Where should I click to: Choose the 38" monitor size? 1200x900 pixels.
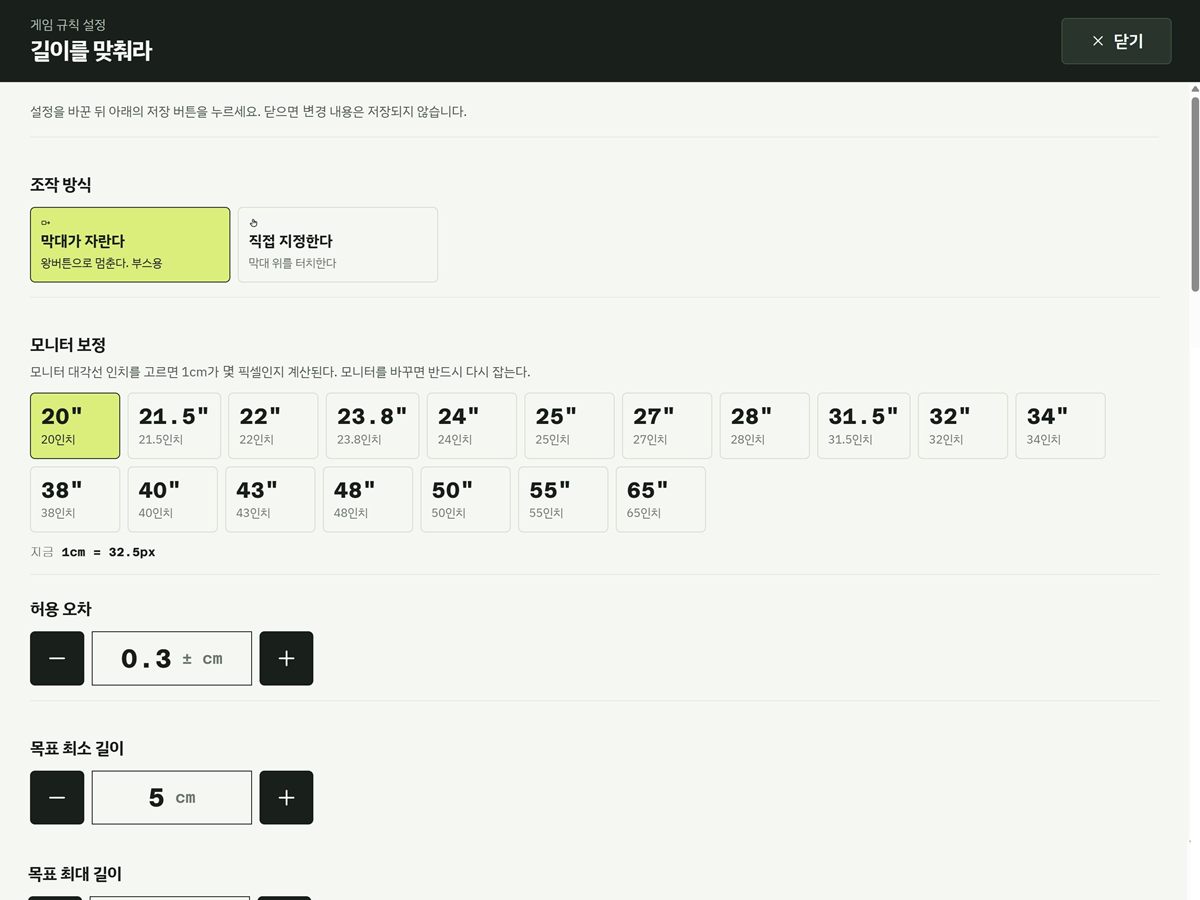click(75, 499)
